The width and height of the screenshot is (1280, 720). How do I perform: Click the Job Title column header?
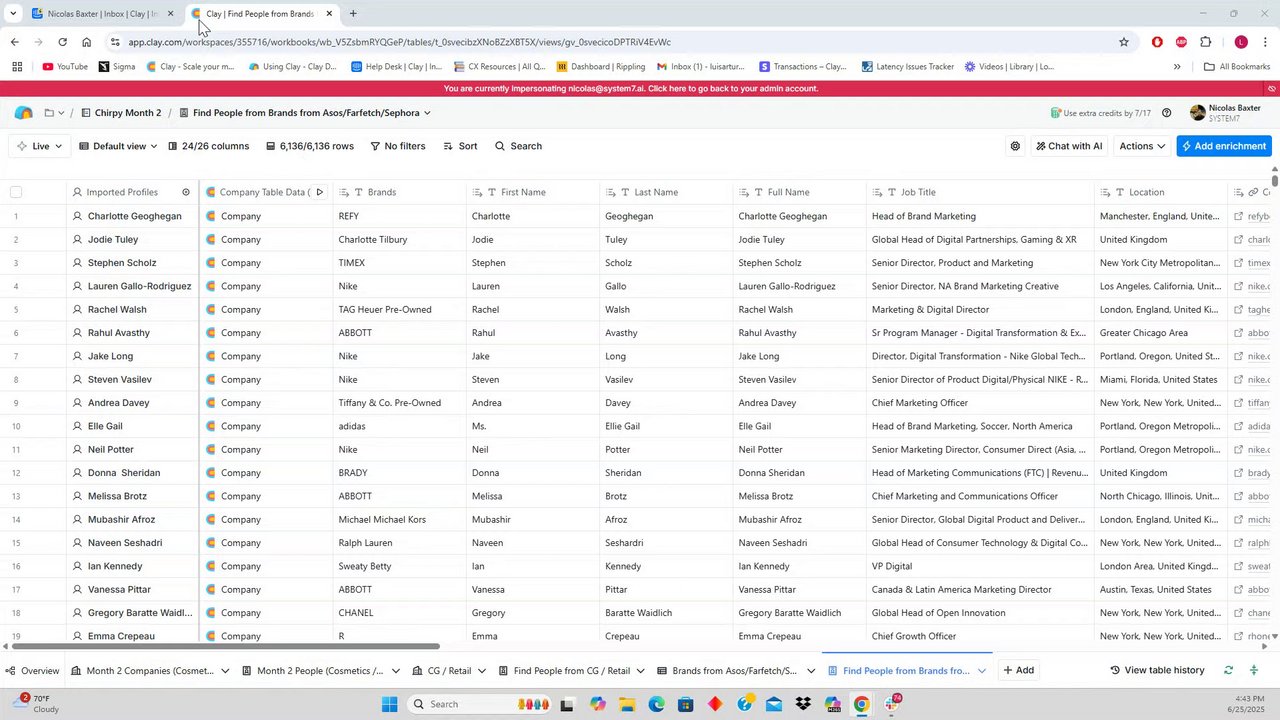pyautogui.click(x=980, y=192)
